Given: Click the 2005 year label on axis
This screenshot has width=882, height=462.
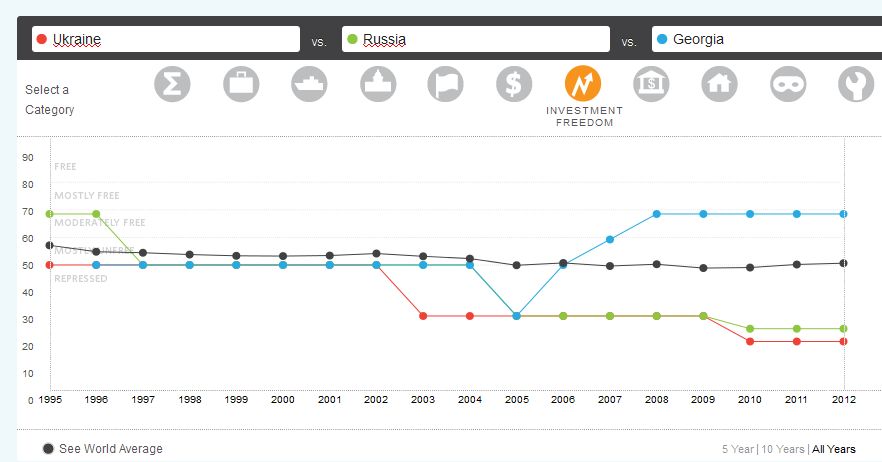Looking at the screenshot, I should click(516, 400).
